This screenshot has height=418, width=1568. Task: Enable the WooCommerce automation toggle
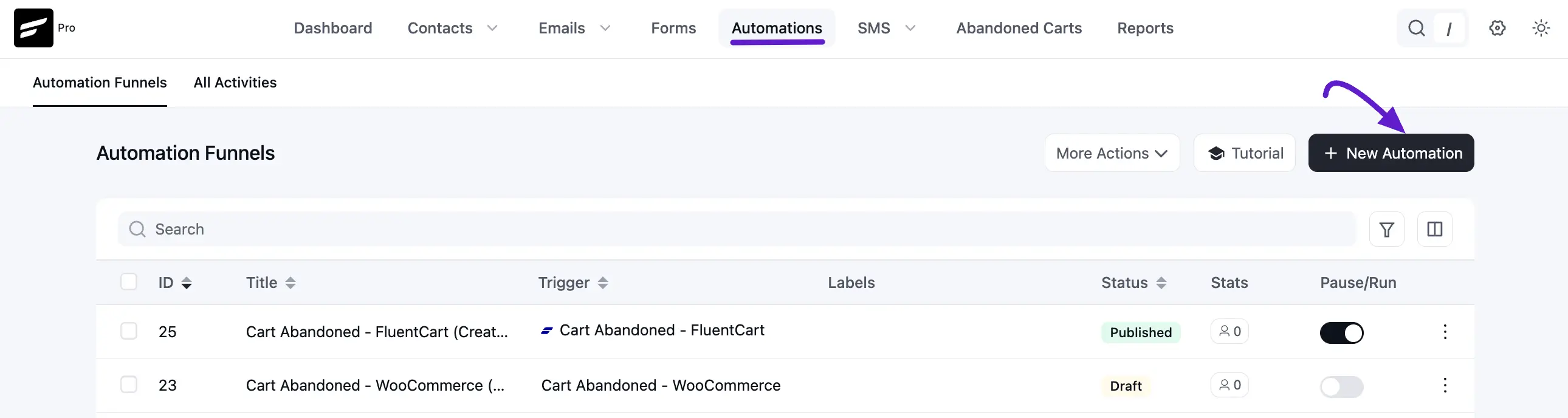click(x=1341, y=386)
